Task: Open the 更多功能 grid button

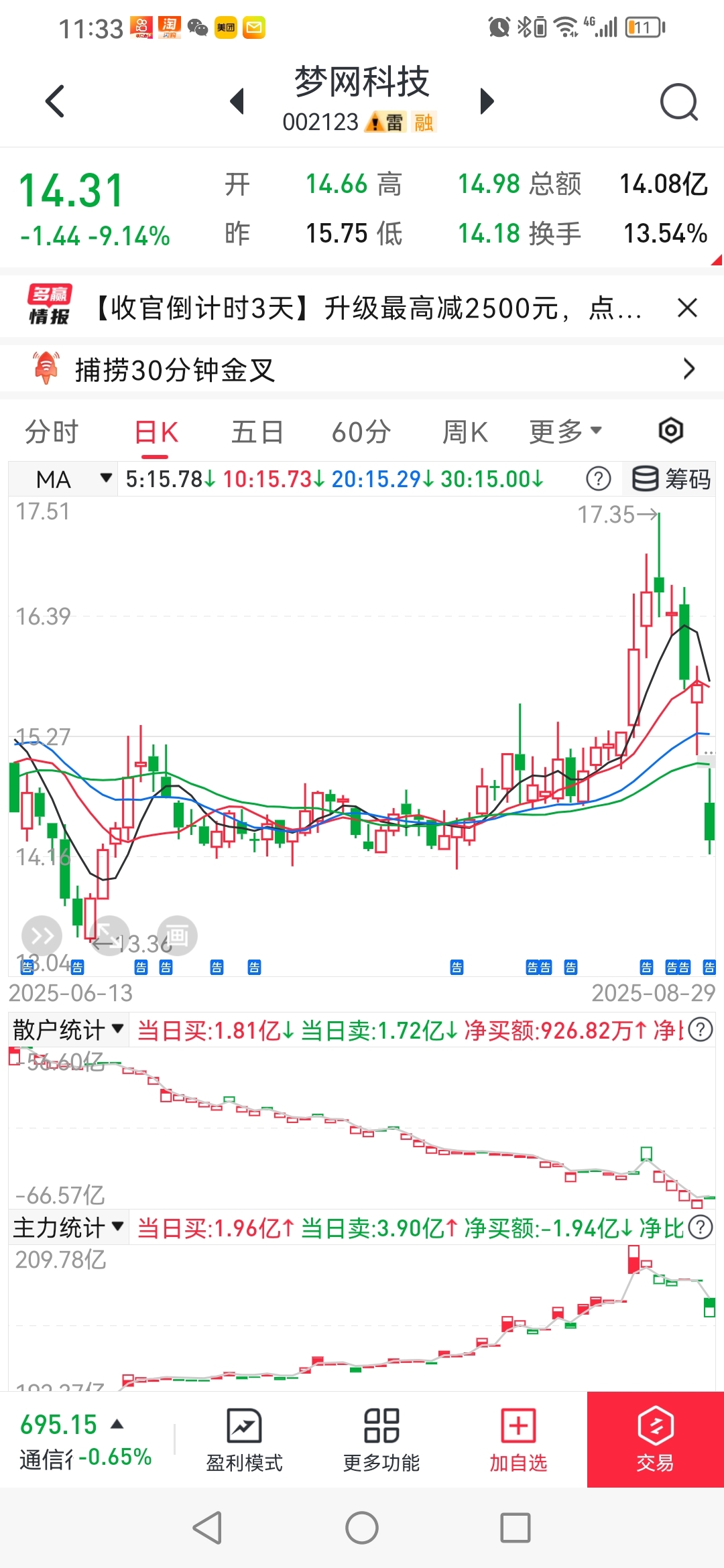Action: click(381, 1440)
